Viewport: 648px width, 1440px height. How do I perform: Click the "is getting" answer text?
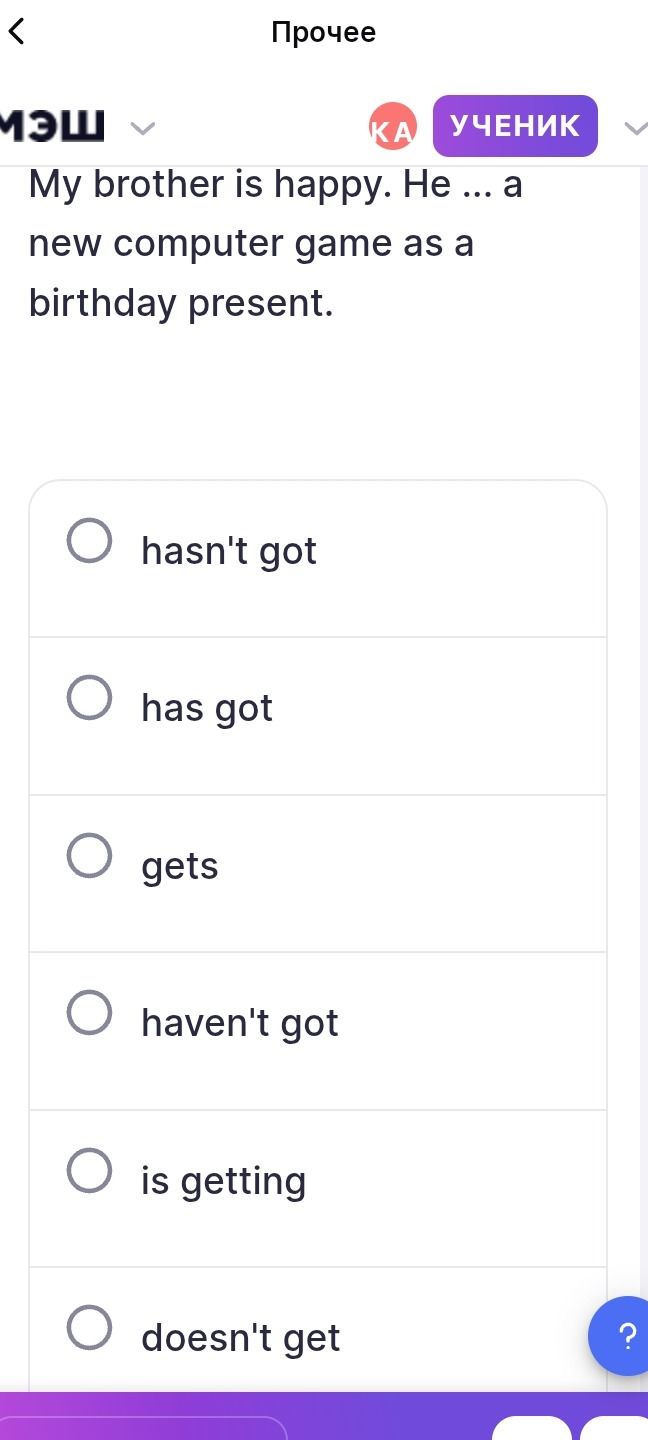[x=224, y=1181]
